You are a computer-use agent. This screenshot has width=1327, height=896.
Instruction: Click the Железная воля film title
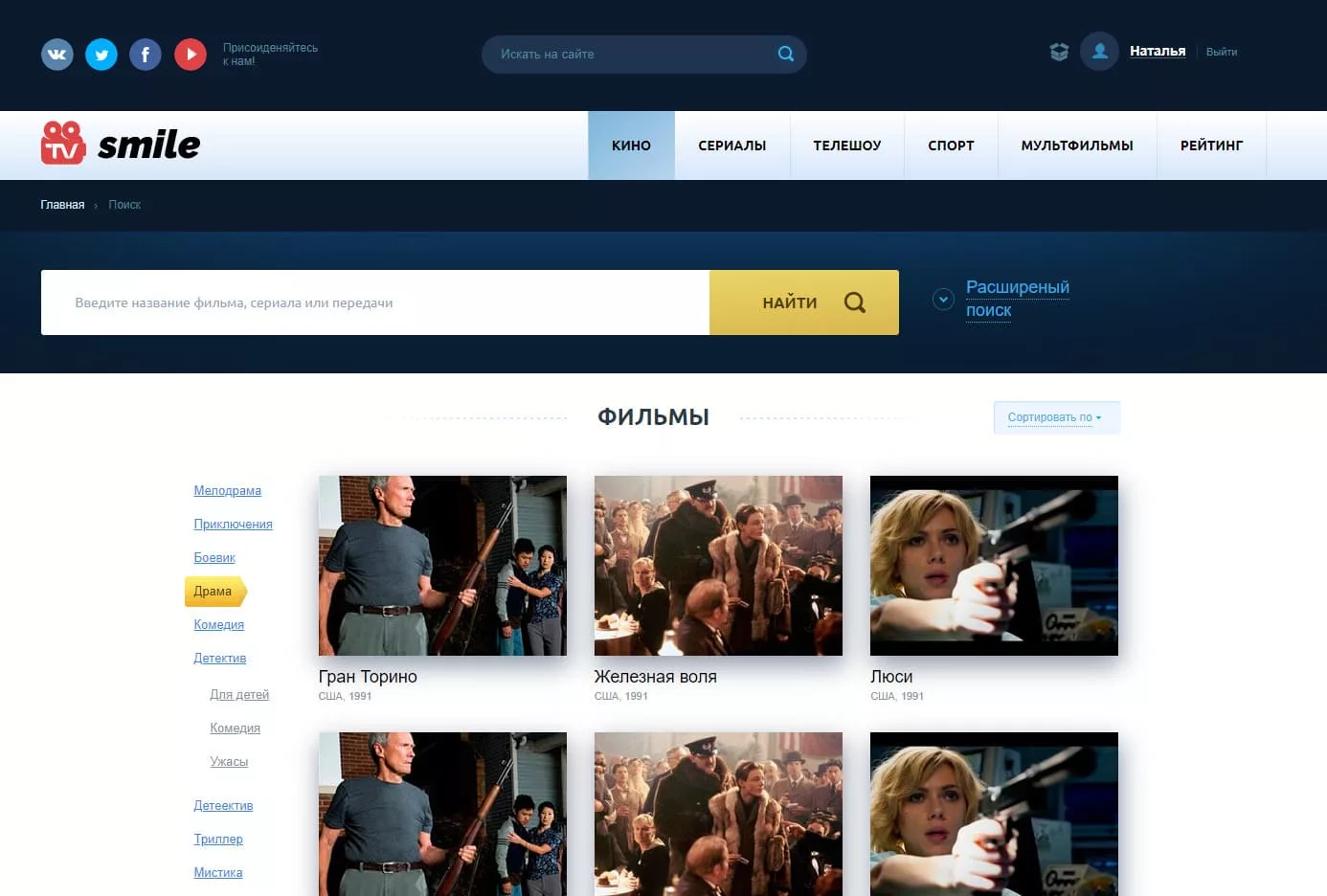(656, 677)
